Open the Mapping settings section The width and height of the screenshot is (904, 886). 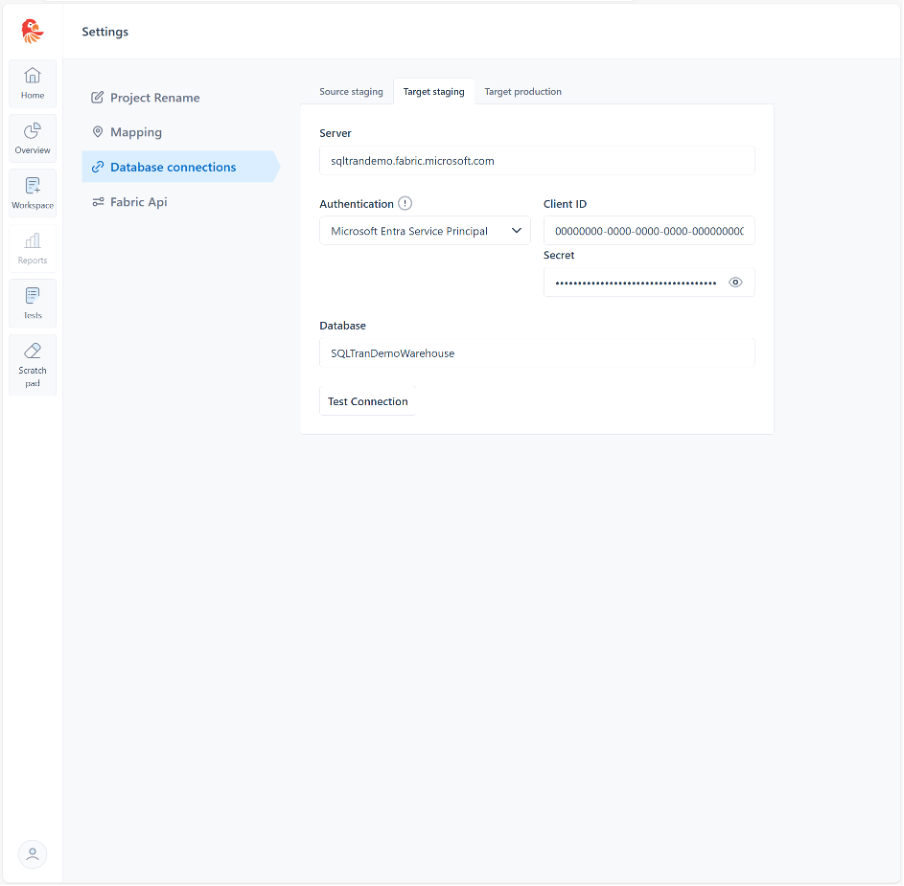coord(135,132)
